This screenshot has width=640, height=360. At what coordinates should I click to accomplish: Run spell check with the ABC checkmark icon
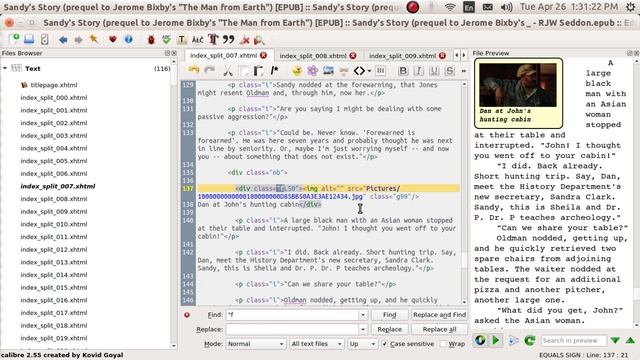pyautogui.click(x=166, y=40)
